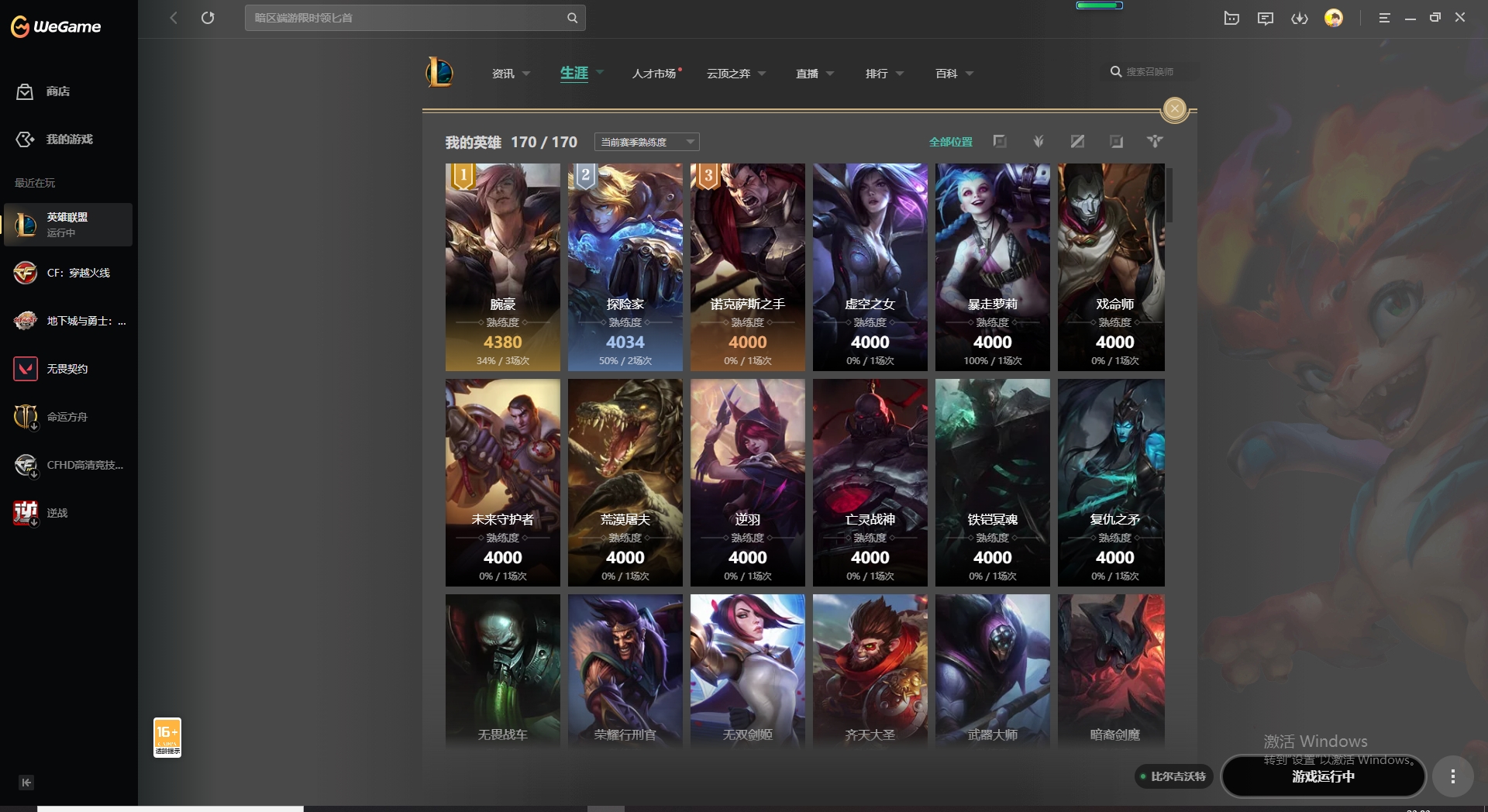
Task: Open the 暴走萝莉 hero card
Action: coord(993,267)
